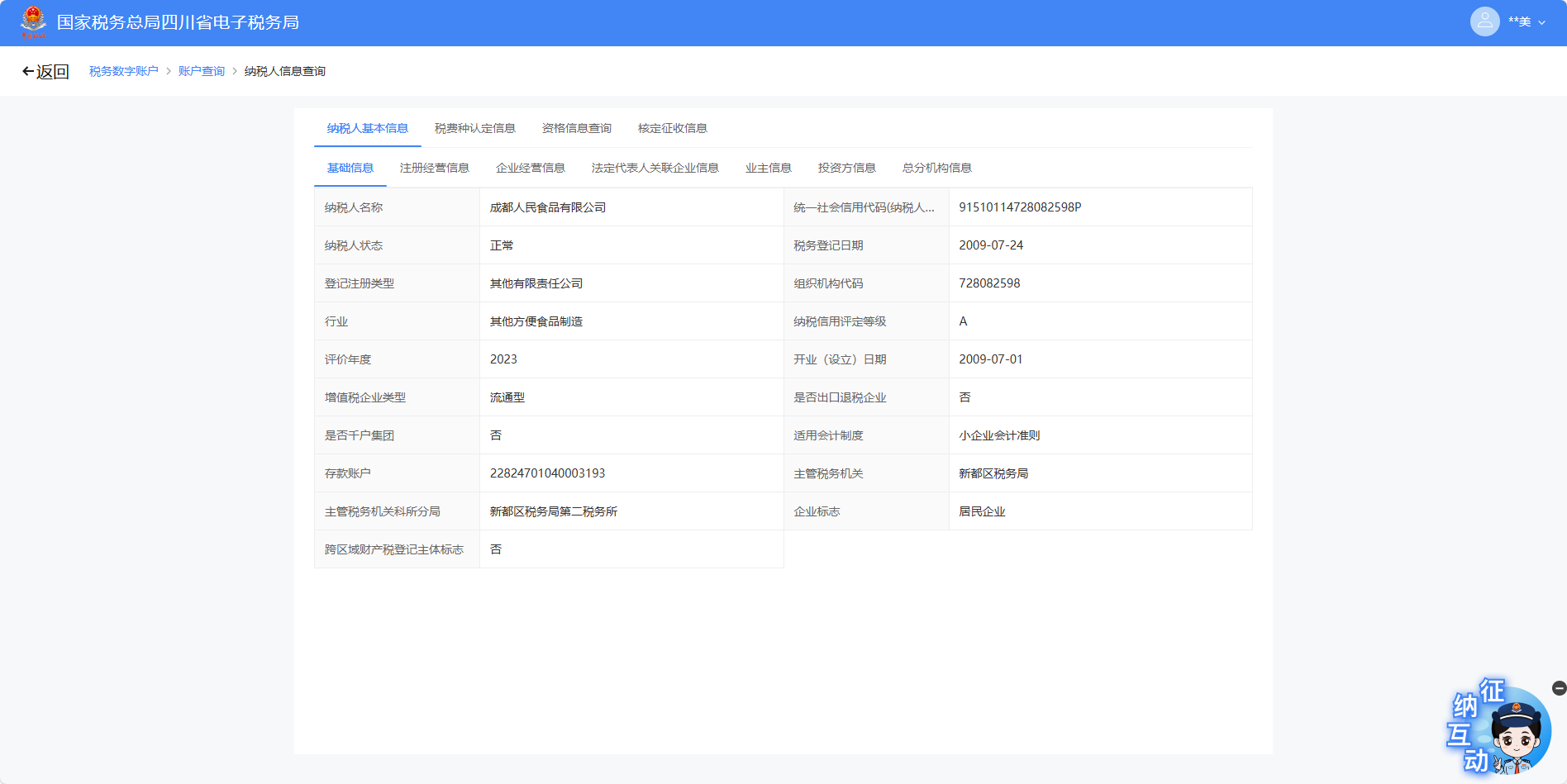The height and width of the screenshot is (784, 1567).
Task: Select the 纳税人基本信息 tab
Action: pyautogui.click(x=367, y=128)
